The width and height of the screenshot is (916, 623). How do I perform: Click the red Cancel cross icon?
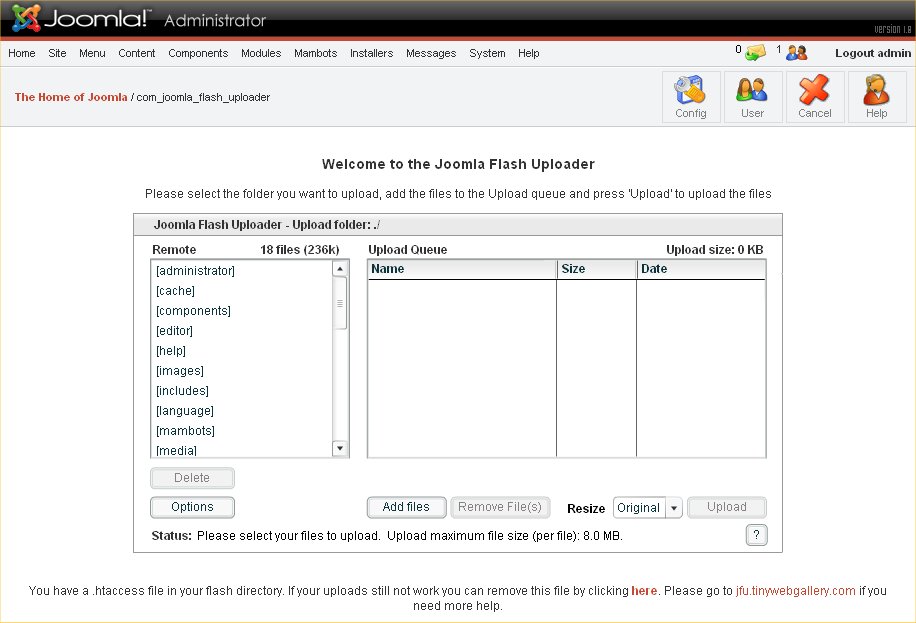point(814,97)
